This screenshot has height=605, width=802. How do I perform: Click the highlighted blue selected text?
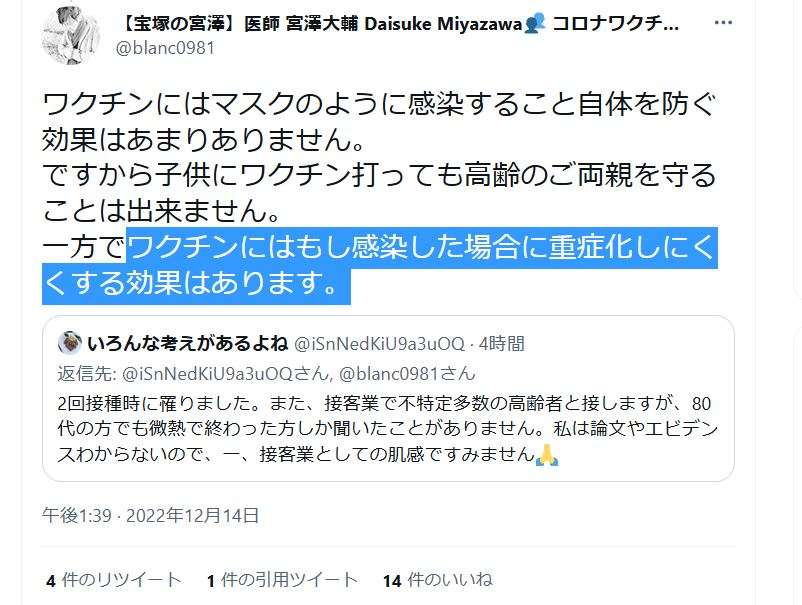(380, 265)
